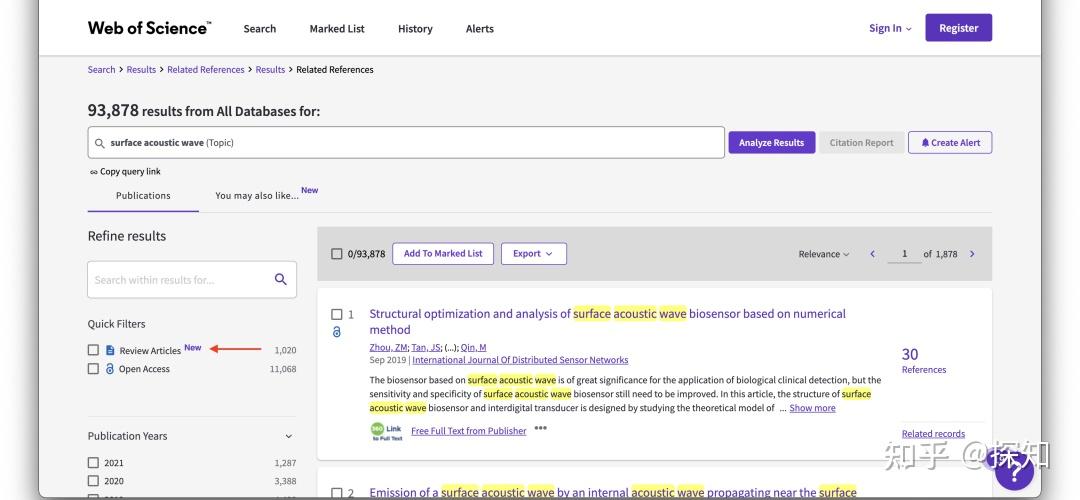Open the Export dropdown
This screenshot has height=500, width=1080.
533,254
